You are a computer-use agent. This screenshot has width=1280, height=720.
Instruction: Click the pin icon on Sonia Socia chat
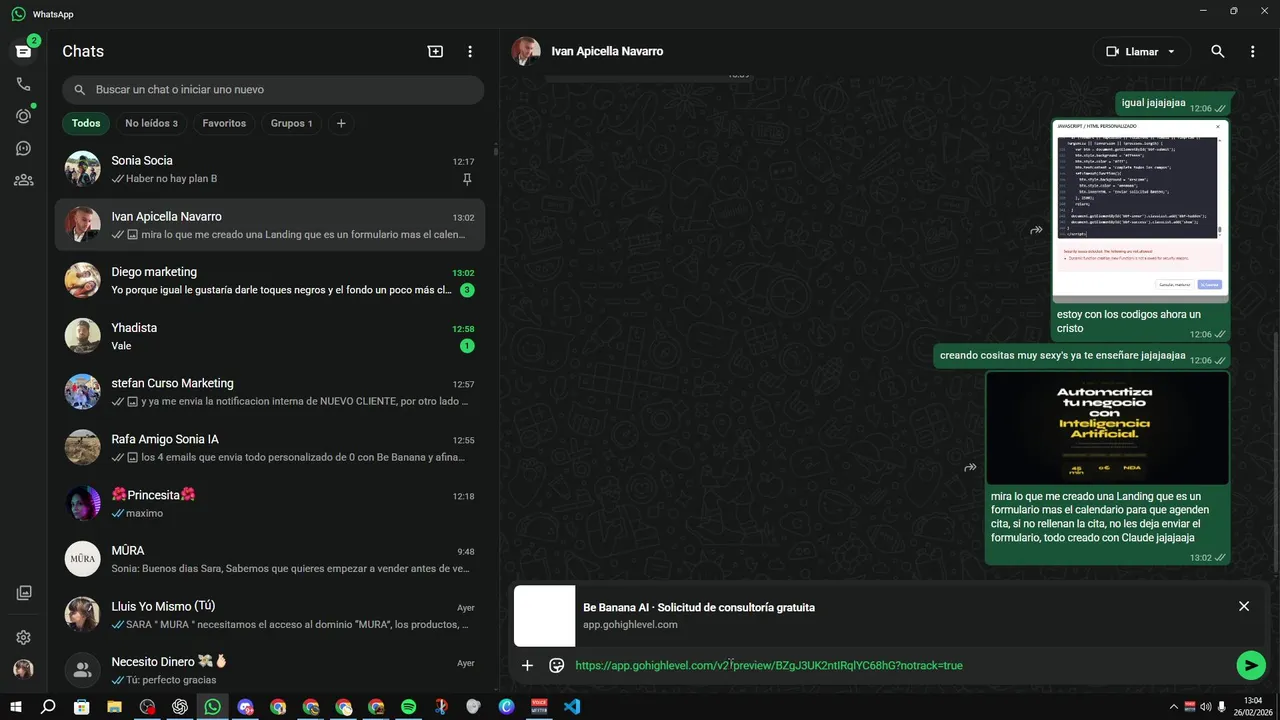(467, 180)
